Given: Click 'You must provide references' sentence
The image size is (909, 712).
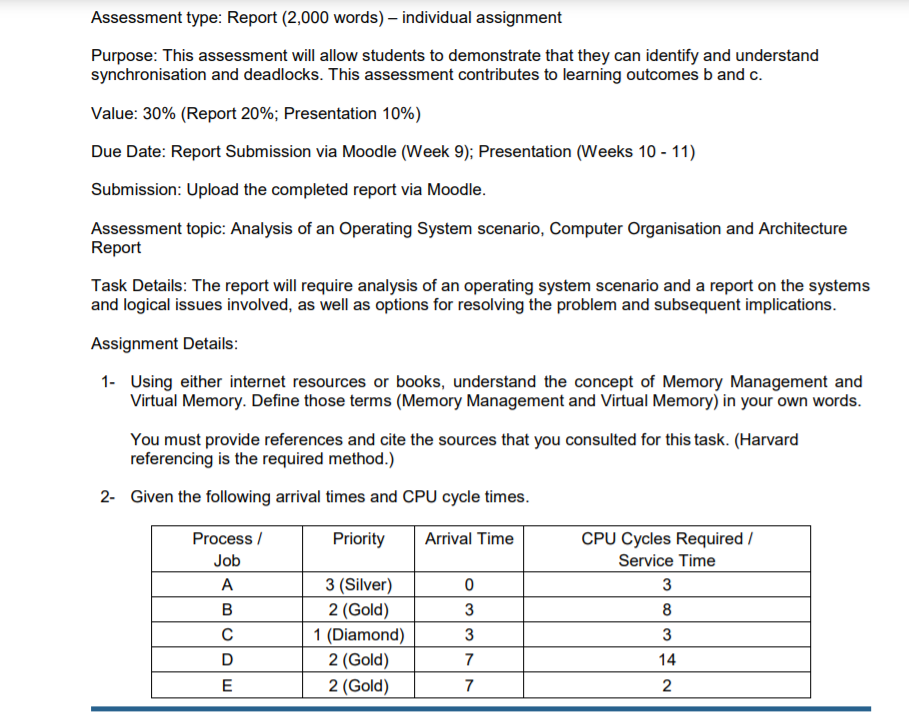Looking at the screenshot, I should [x=464, y=440].
